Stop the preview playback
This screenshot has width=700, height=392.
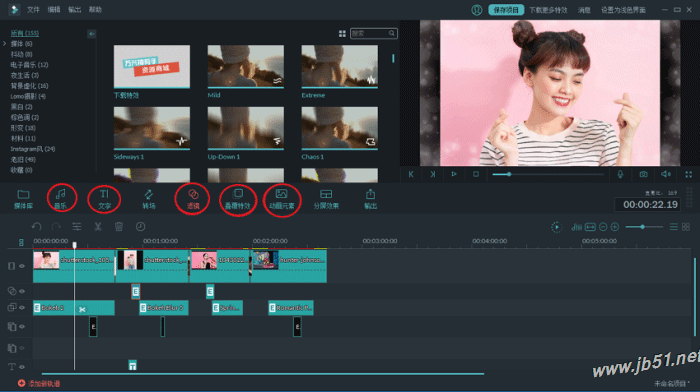[x=476, y=174]
